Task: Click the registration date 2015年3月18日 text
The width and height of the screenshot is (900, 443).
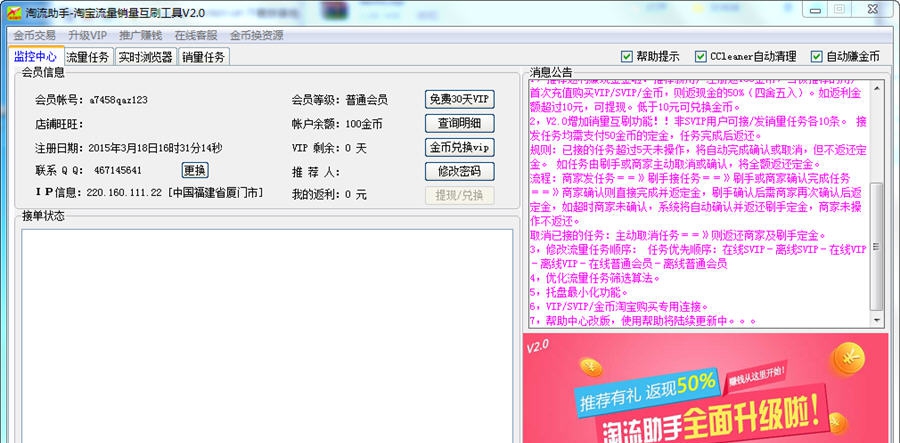Action: [155, 148]
